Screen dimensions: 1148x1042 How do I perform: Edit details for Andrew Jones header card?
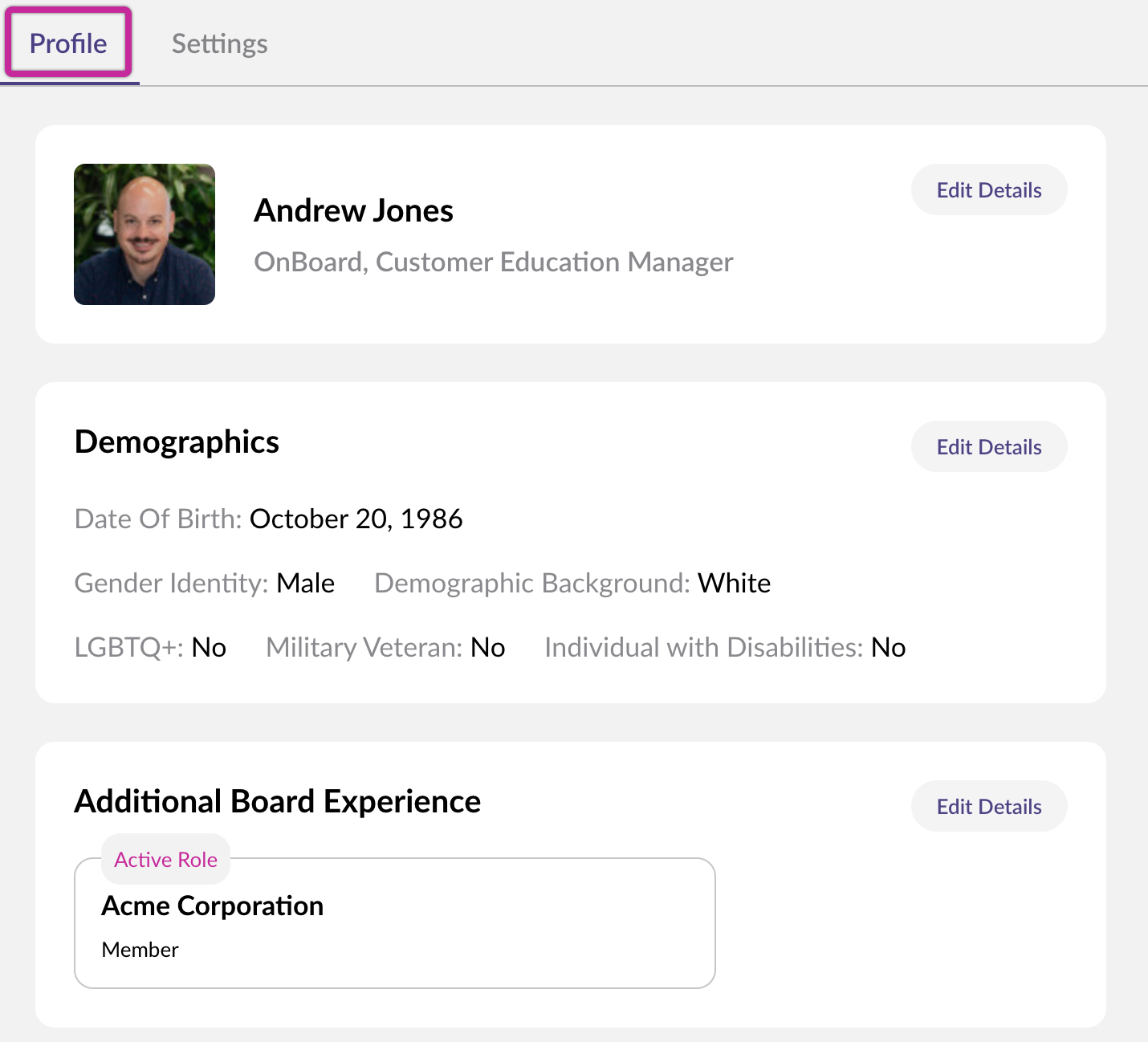[989, 190]
